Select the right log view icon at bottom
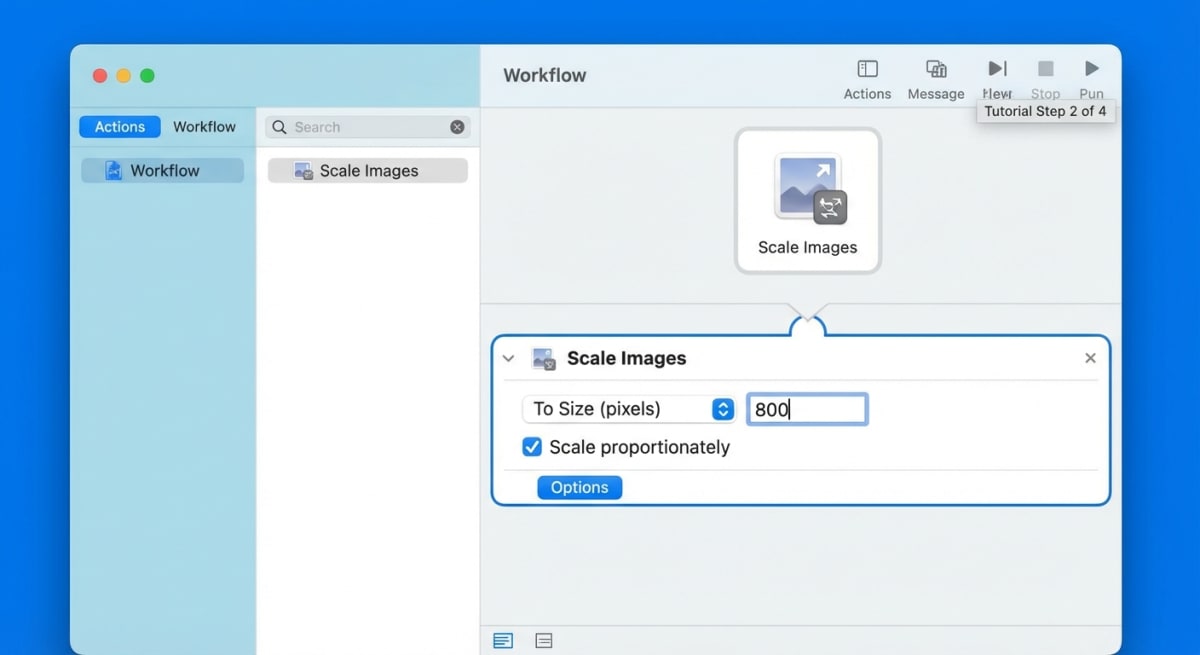 pyautogui.click(x=543, y=640)
